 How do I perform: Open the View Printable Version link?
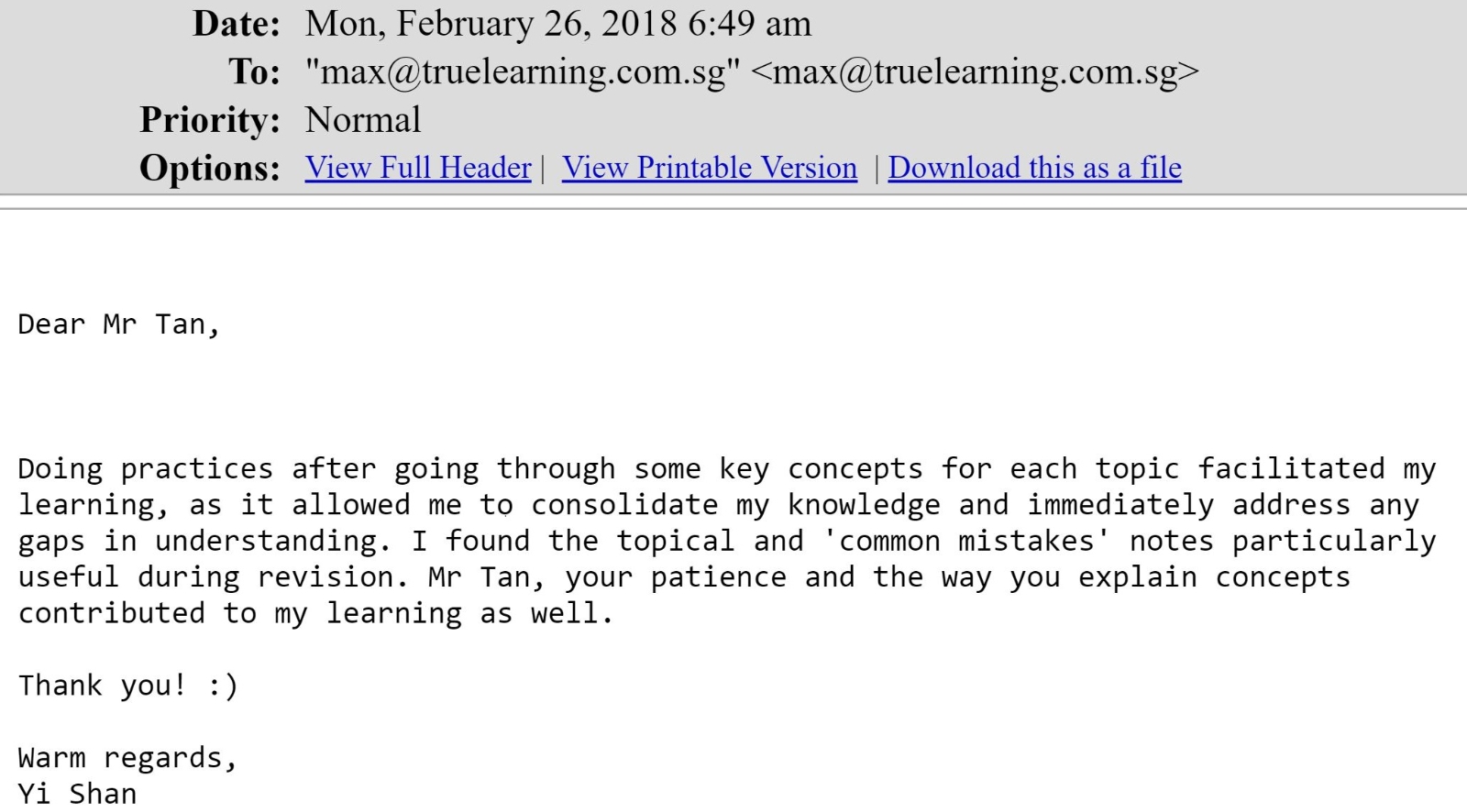[x=710, y=168]
